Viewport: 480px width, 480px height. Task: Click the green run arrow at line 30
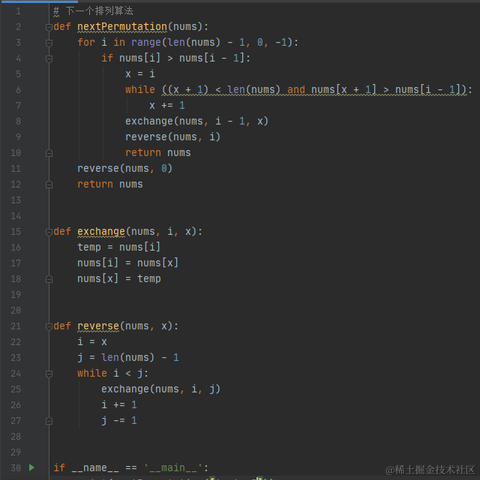(32, 468)
